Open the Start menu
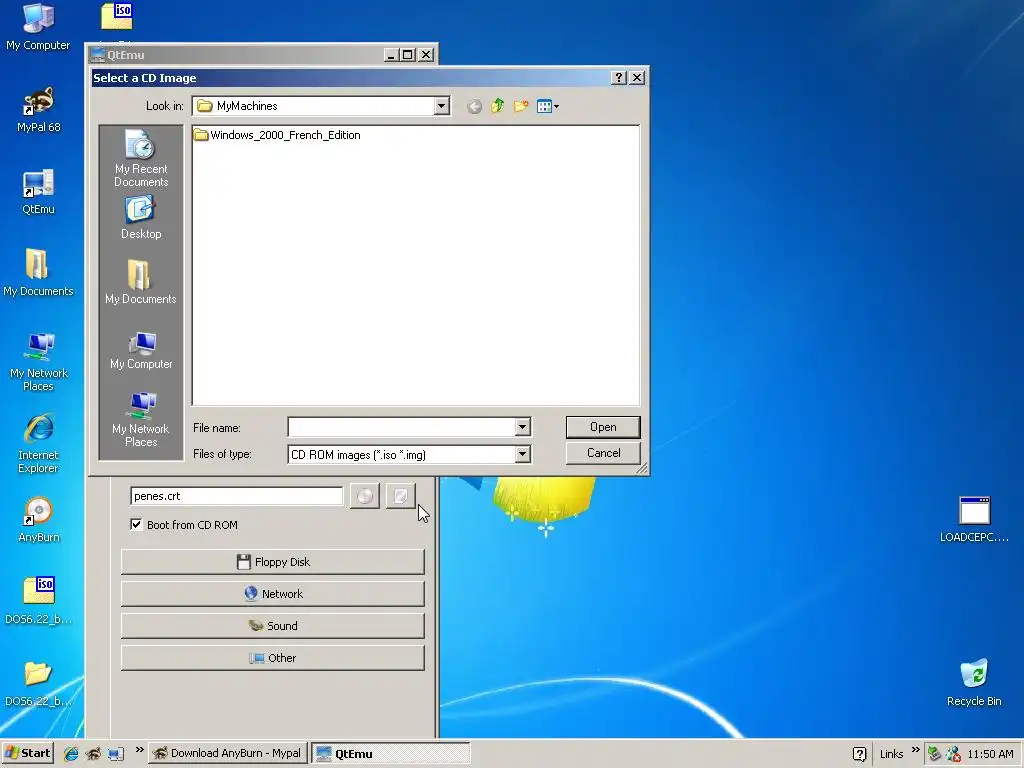 coord(27,753)
